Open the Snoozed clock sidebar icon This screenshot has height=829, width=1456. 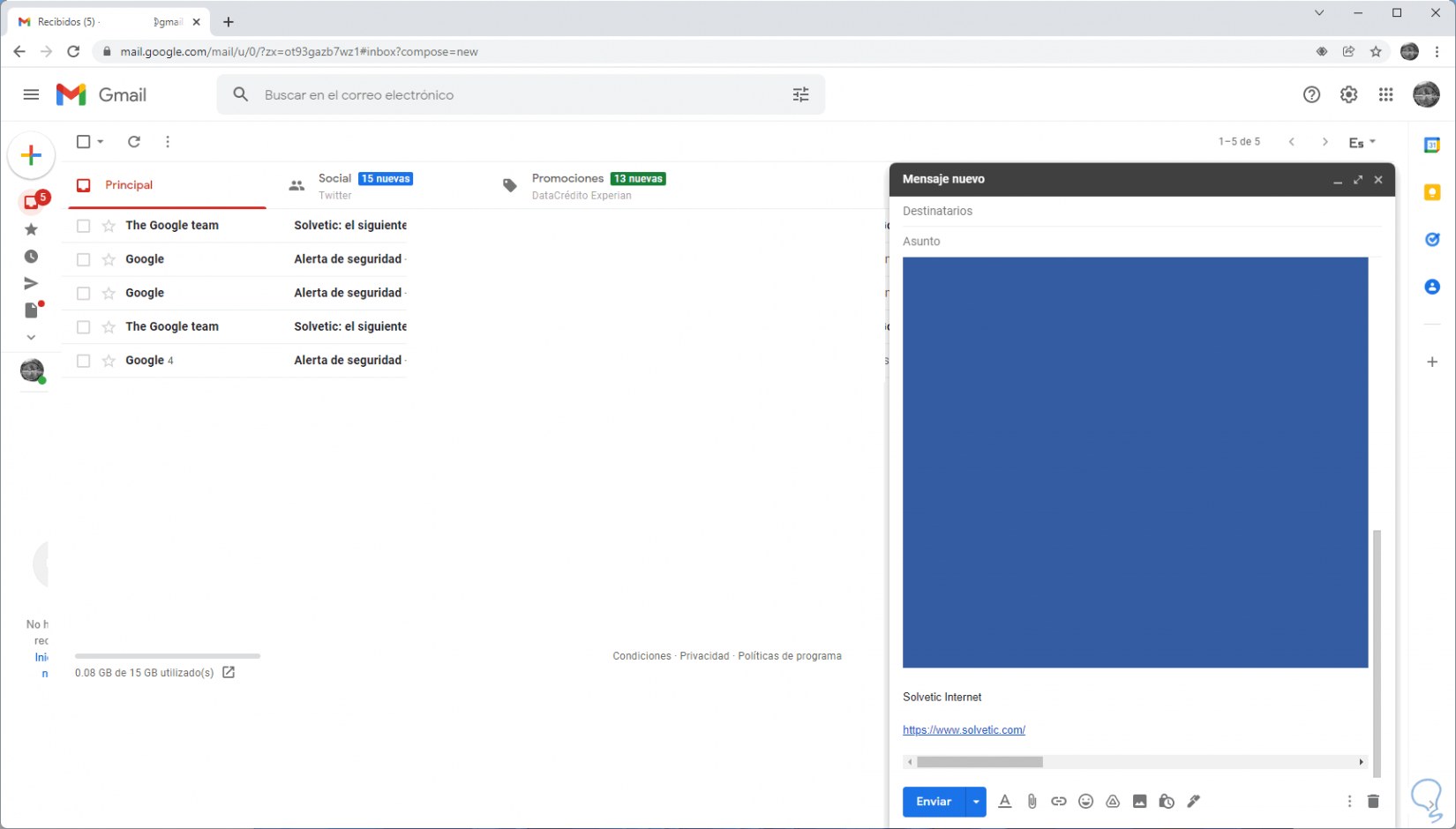[31, 257]
